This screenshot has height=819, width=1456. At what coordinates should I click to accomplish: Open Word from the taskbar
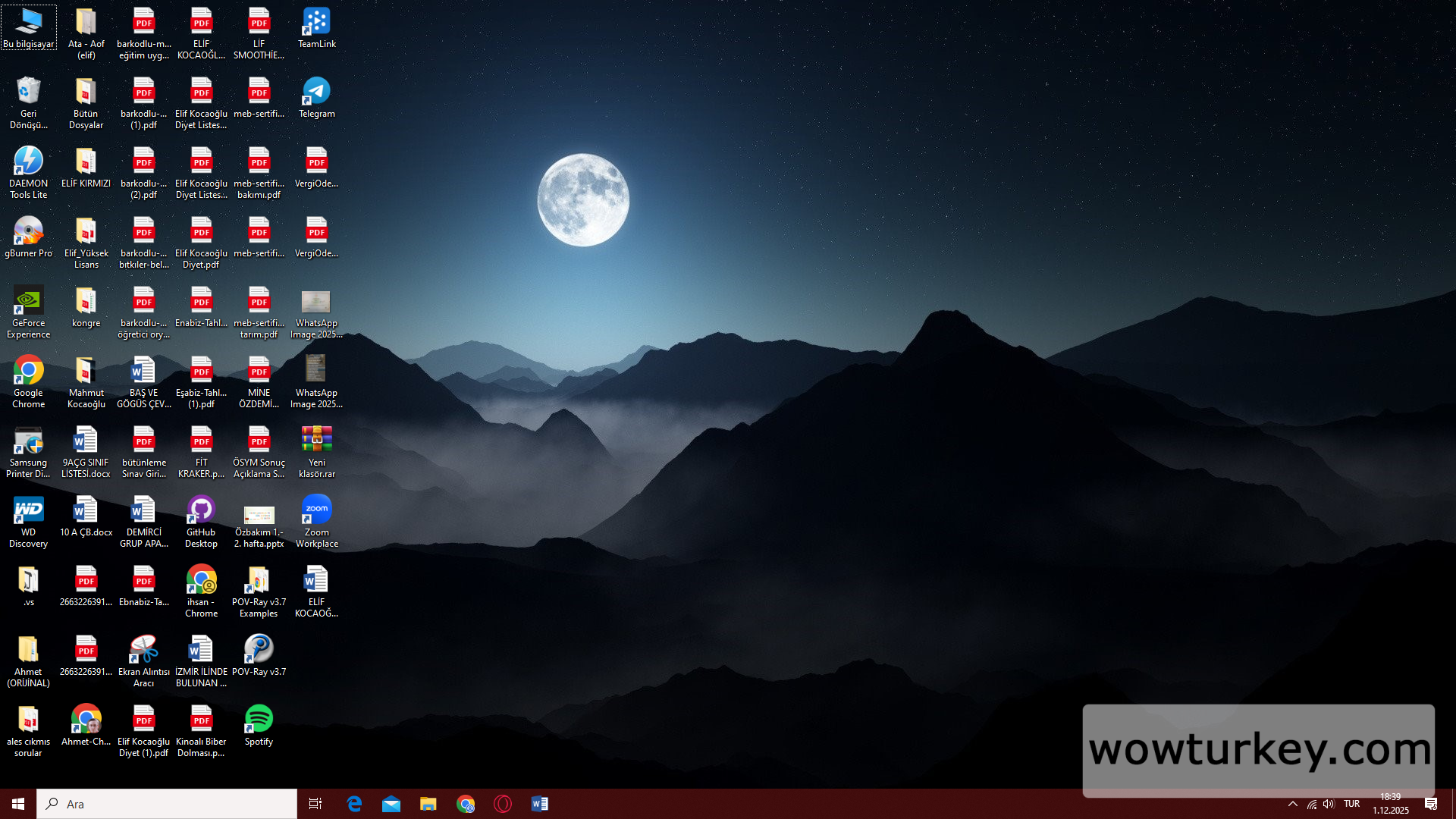[540, 804]
